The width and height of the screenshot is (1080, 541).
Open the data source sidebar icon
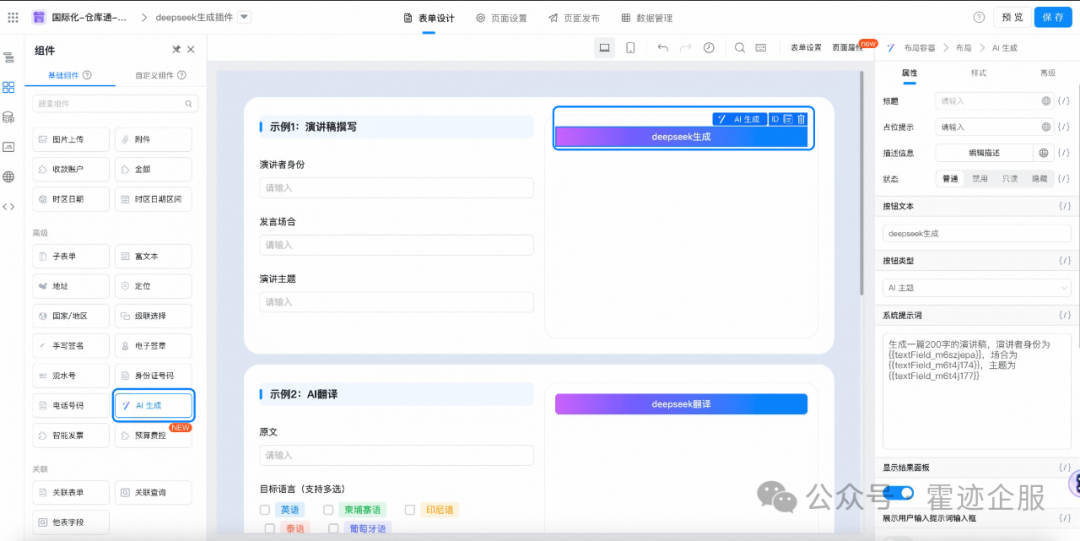pos(9,117)
